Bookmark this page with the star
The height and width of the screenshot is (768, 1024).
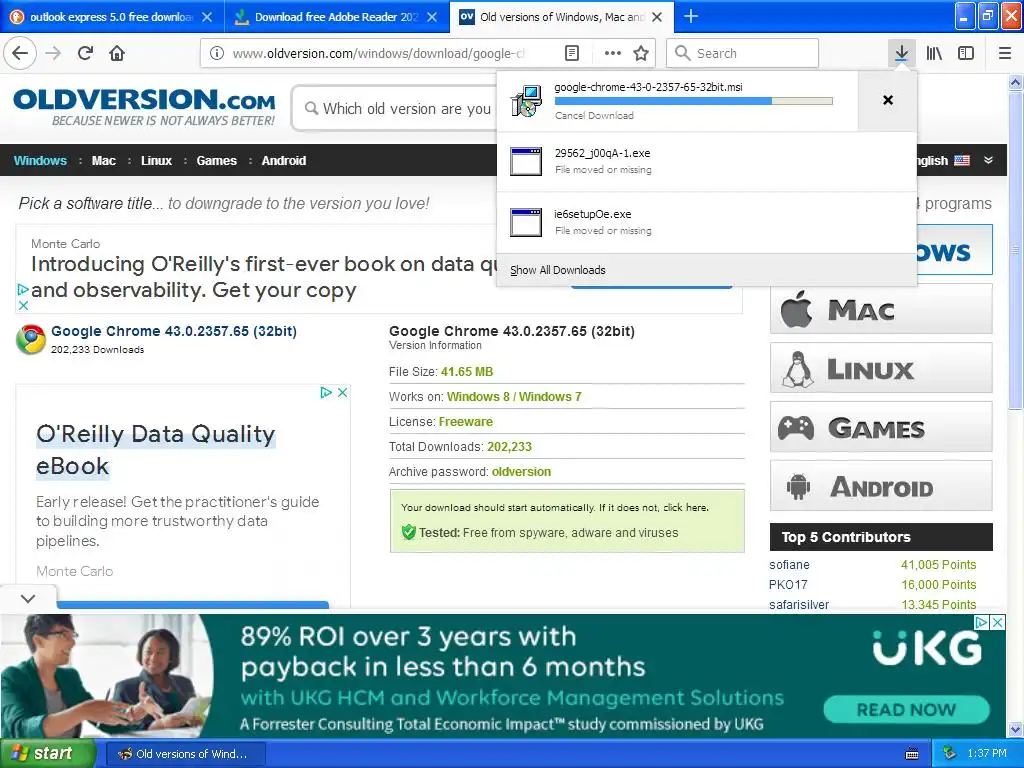pyautogui.click(x=641, y=54)
